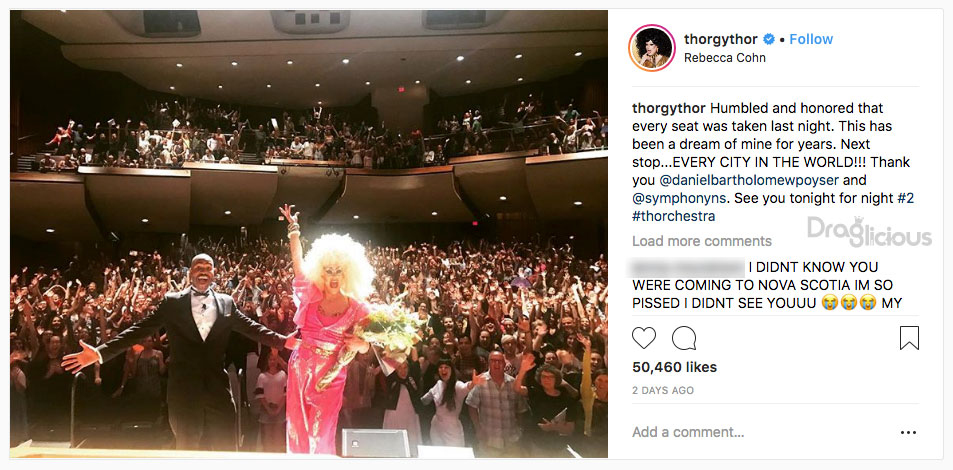Open Rebecca Cohn location link
The height and width of the screenshot is (470, 953).
(724, 58)
